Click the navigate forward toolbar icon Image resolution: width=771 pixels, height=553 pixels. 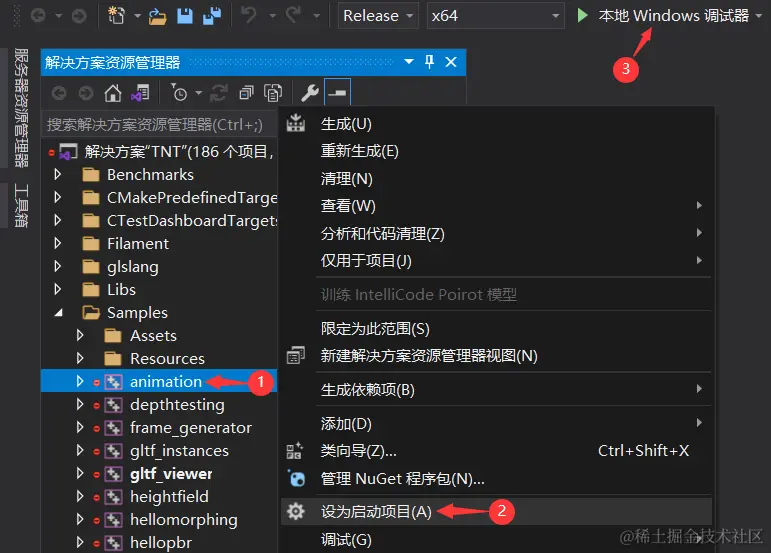[79, 16]
